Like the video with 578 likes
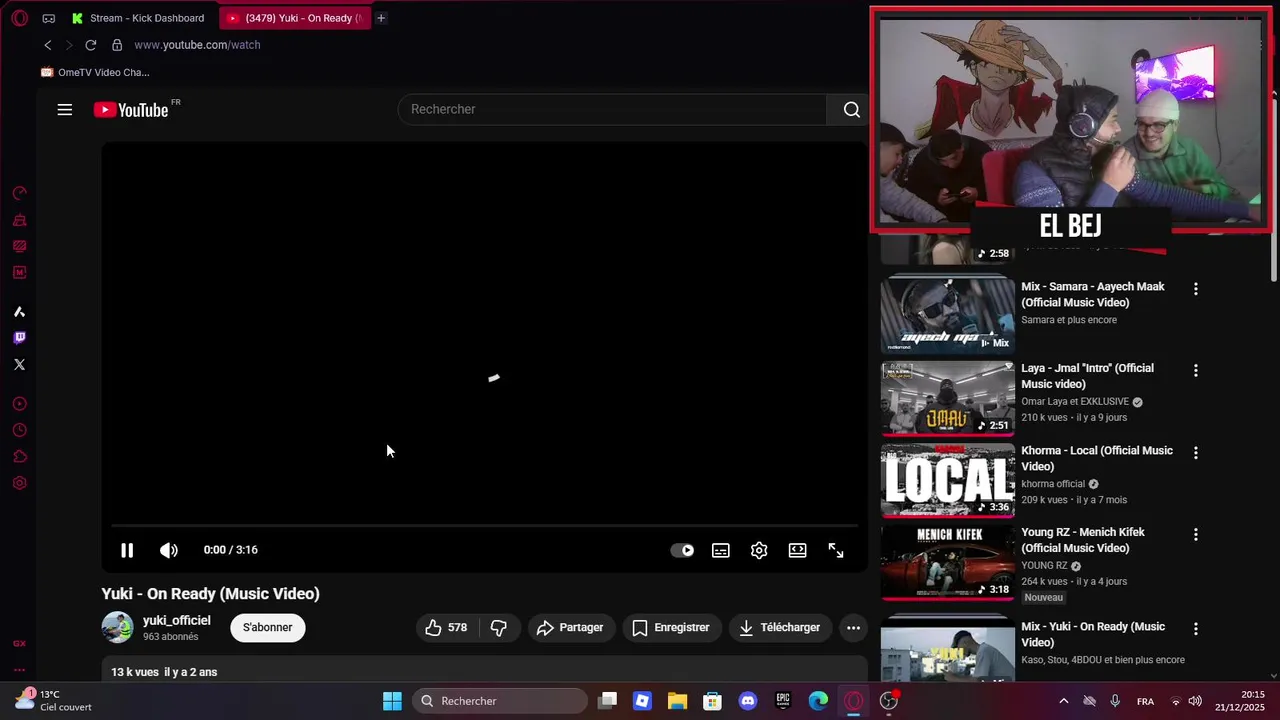1280x720 pixels. click(446, 628)
